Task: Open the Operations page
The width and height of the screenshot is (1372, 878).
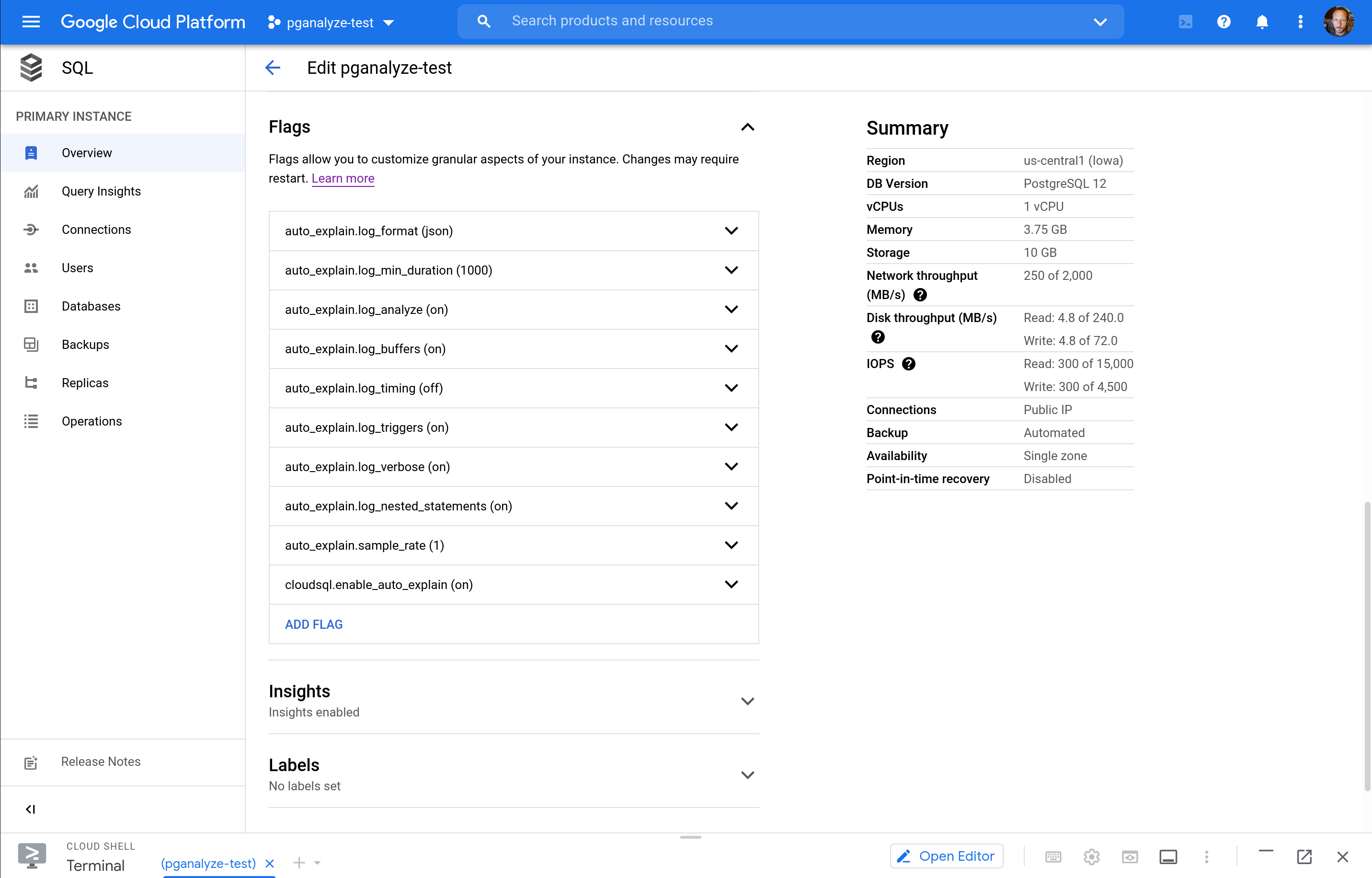Action: coord(123,421)
